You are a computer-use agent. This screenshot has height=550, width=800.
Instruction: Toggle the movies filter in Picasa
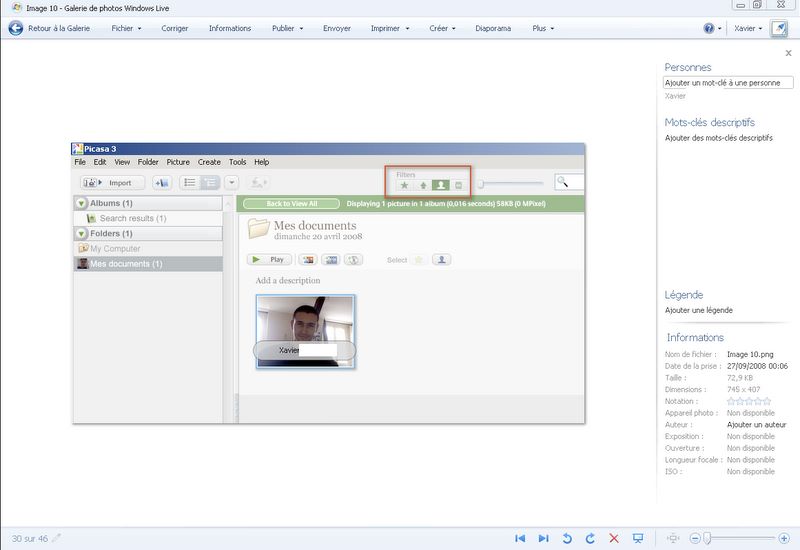click(x=458, y=185)
